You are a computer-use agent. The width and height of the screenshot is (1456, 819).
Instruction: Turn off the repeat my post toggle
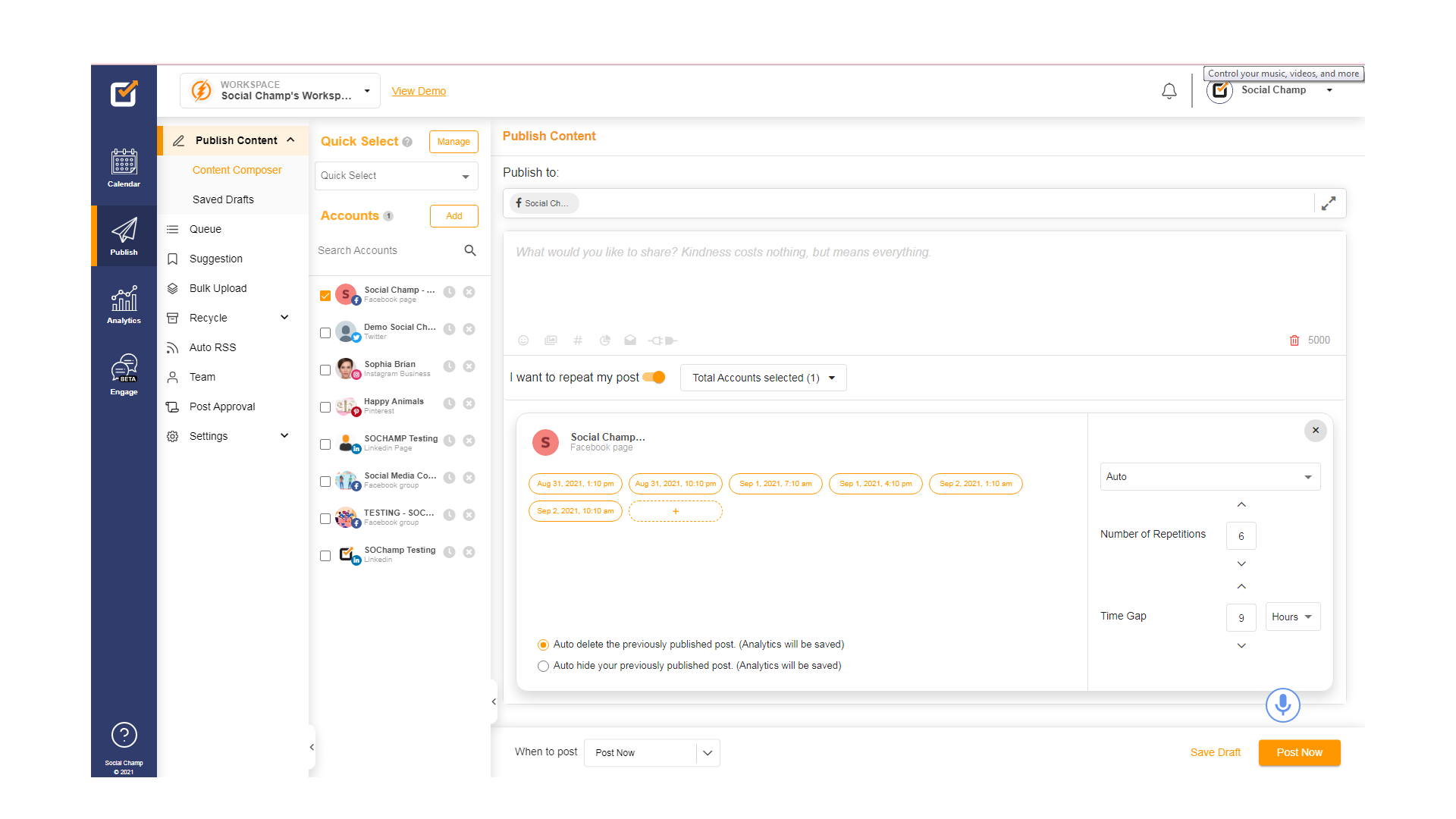pyautogui.click(x=654, y=378)
